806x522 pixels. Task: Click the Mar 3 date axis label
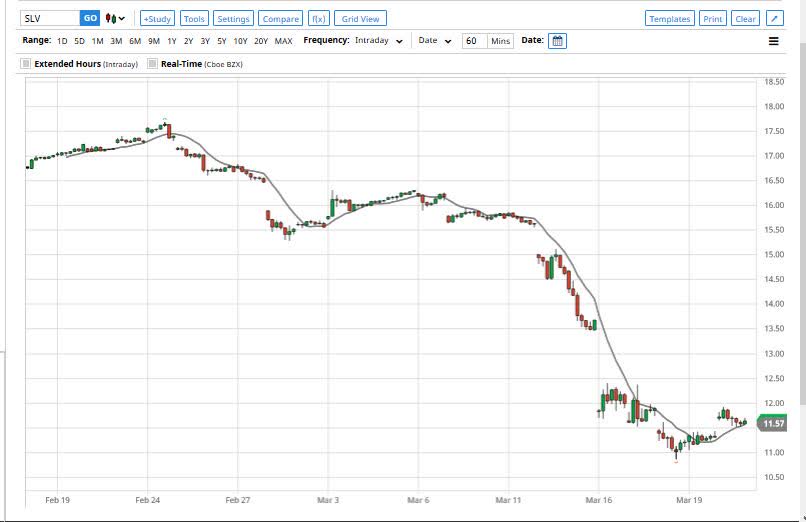click(x=328, y=500)
